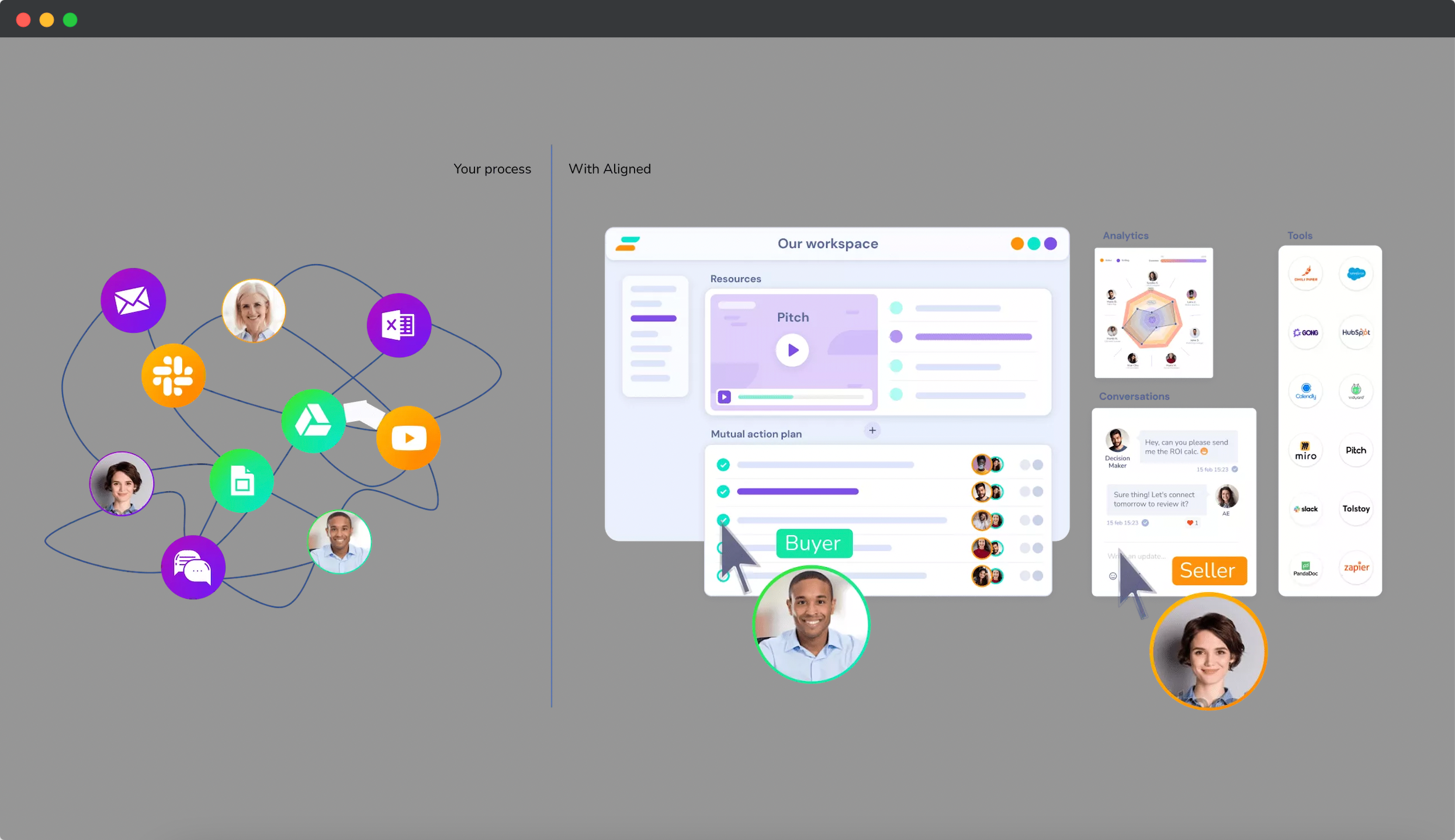1455x840 pixels.
Task: Click the HubSpot integration icon
Action: pyautogui.click(x=1355, y=332)
